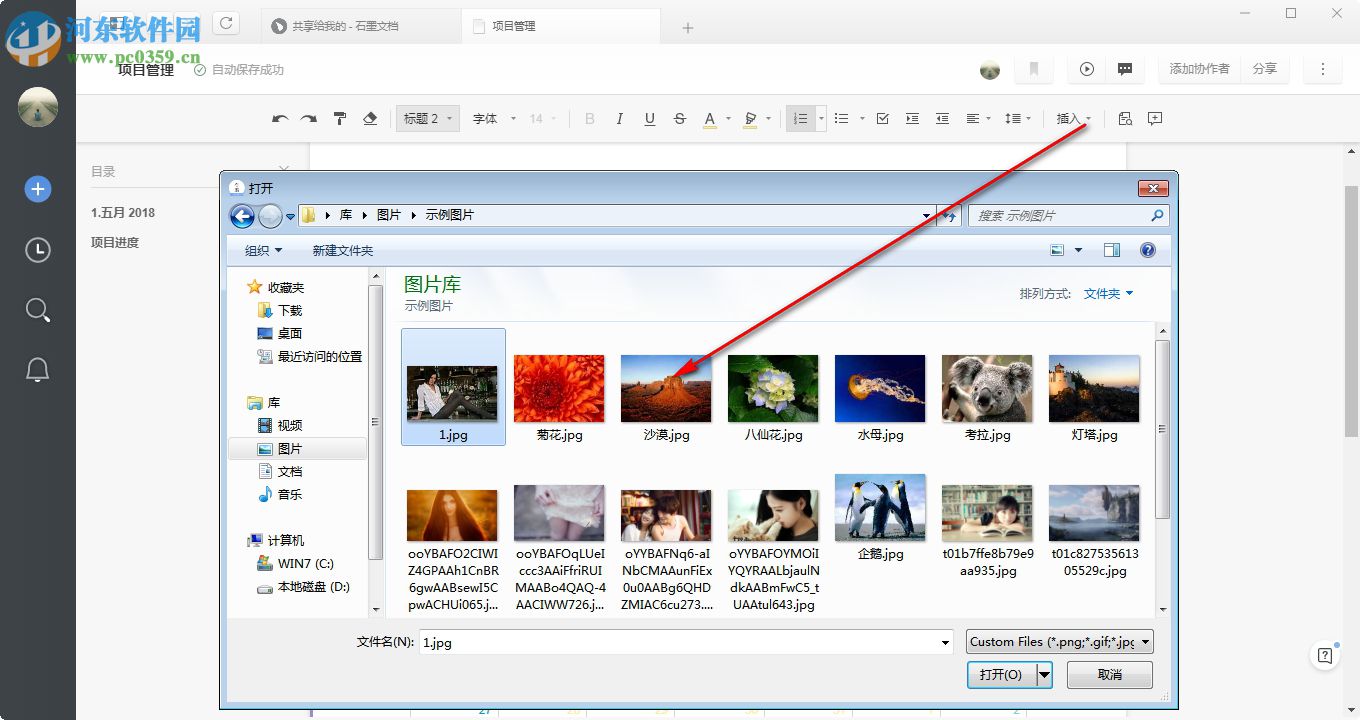
Task: Increase paragraph indent
Action: click(912, 119)
